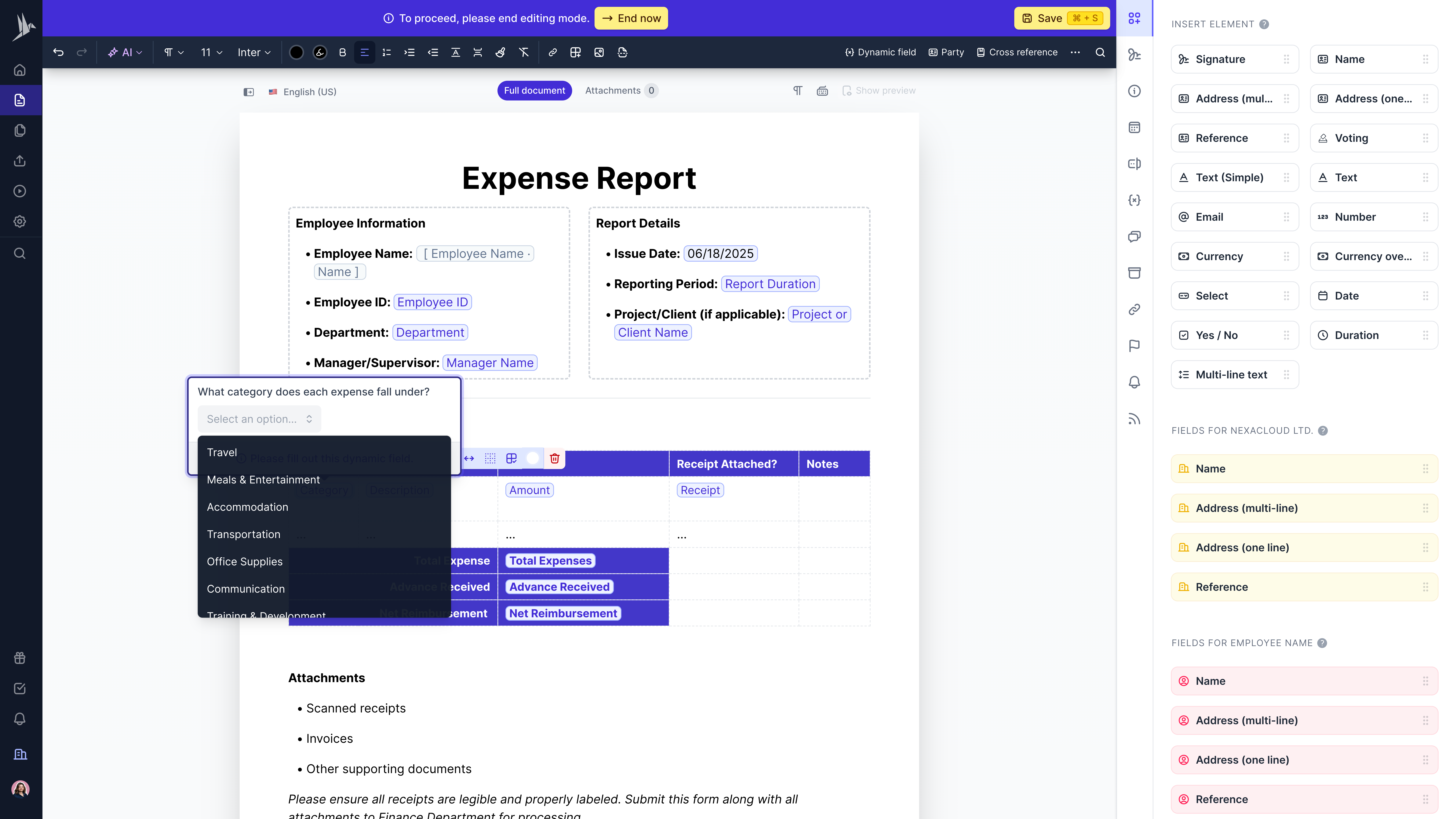The image size is (1456, 819).
Task: Toggle Show preview
Action: [879, 90]
